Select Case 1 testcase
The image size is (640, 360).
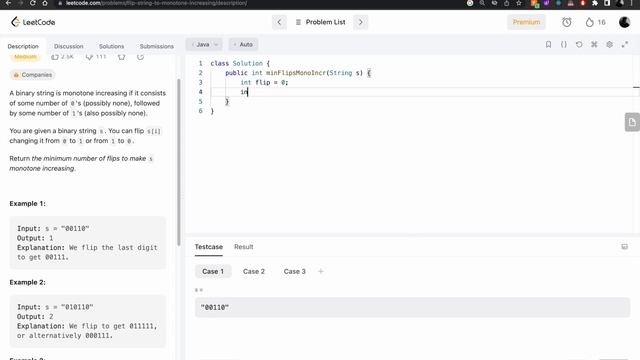(x=213, y=271)
